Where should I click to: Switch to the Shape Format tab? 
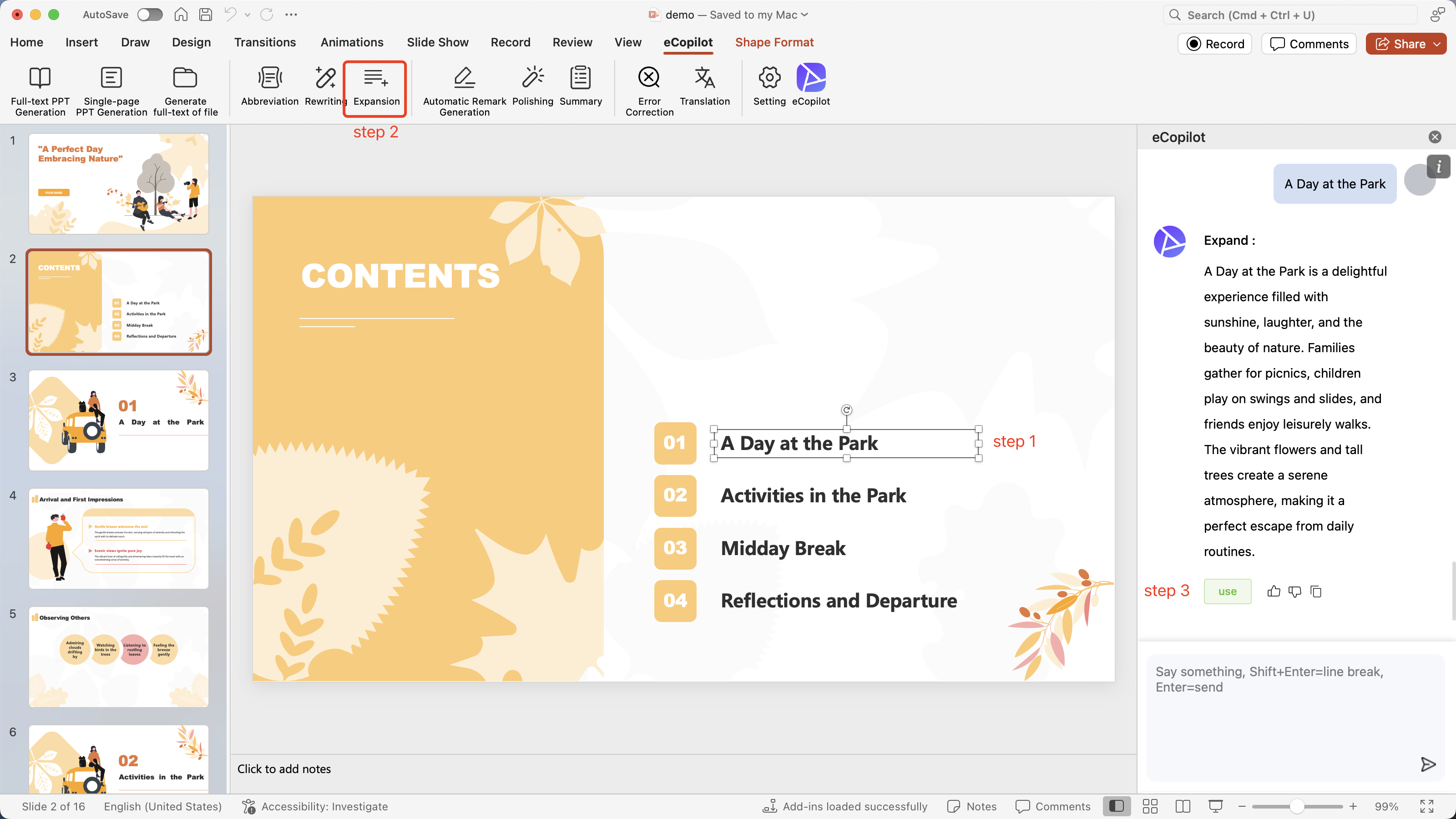click(x=774, y=42)
